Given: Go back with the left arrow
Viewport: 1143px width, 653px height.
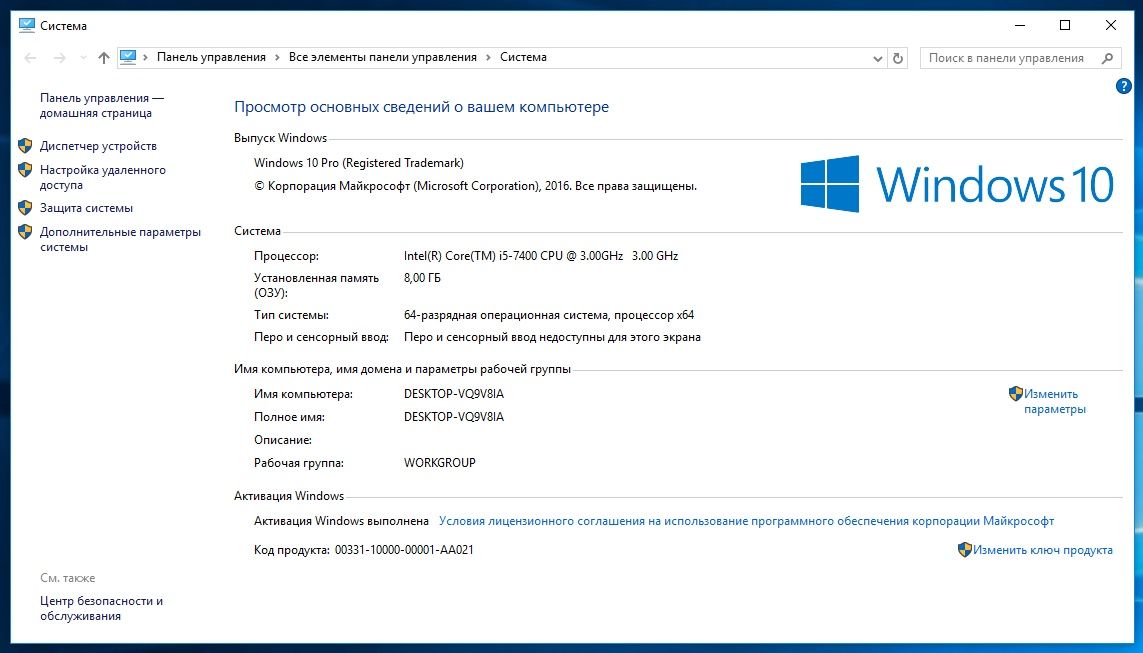Looking at the screenshot, I should [31, 58].
